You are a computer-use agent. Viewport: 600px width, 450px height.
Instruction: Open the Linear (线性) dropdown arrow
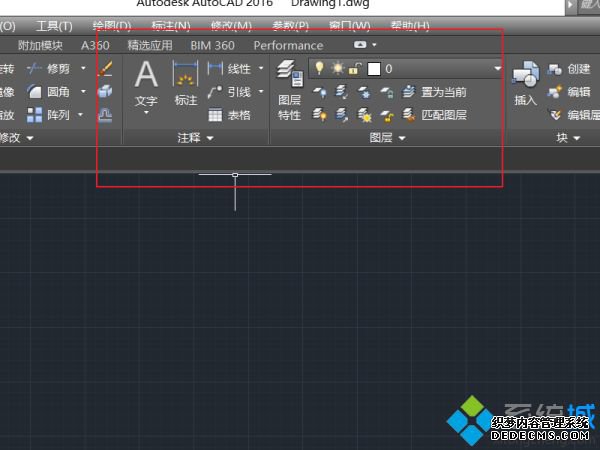pos(261,68)
